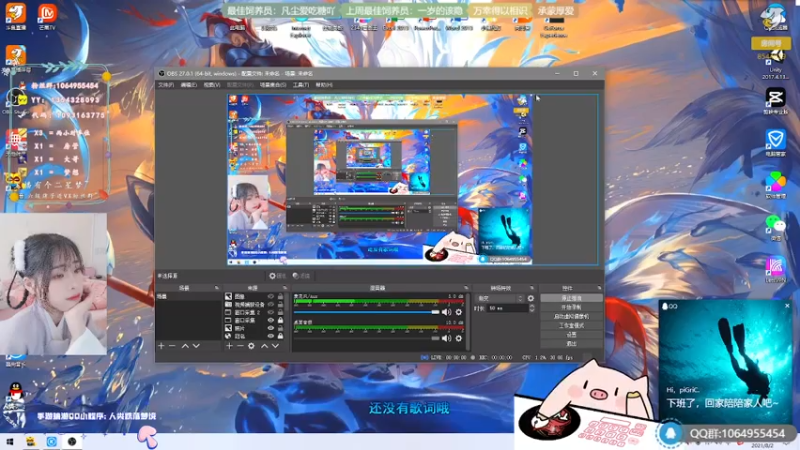Image resolution: width=800 pixels, height=450 pixels.
Task: Toggle eye on 窗口采集 source row
Action: click(x=270, y=320)
